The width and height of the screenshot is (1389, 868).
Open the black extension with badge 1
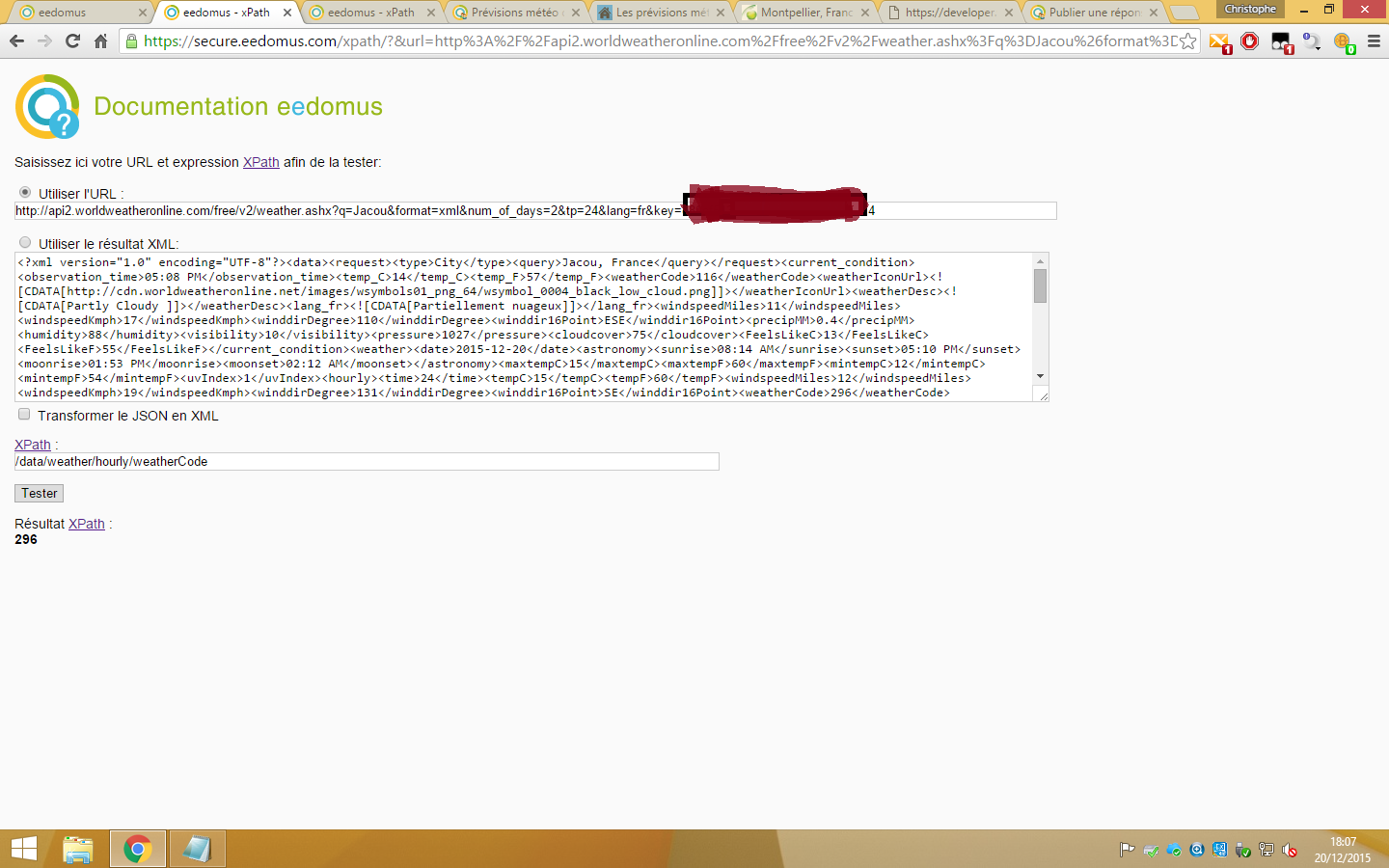click(x=1282, y=42)
